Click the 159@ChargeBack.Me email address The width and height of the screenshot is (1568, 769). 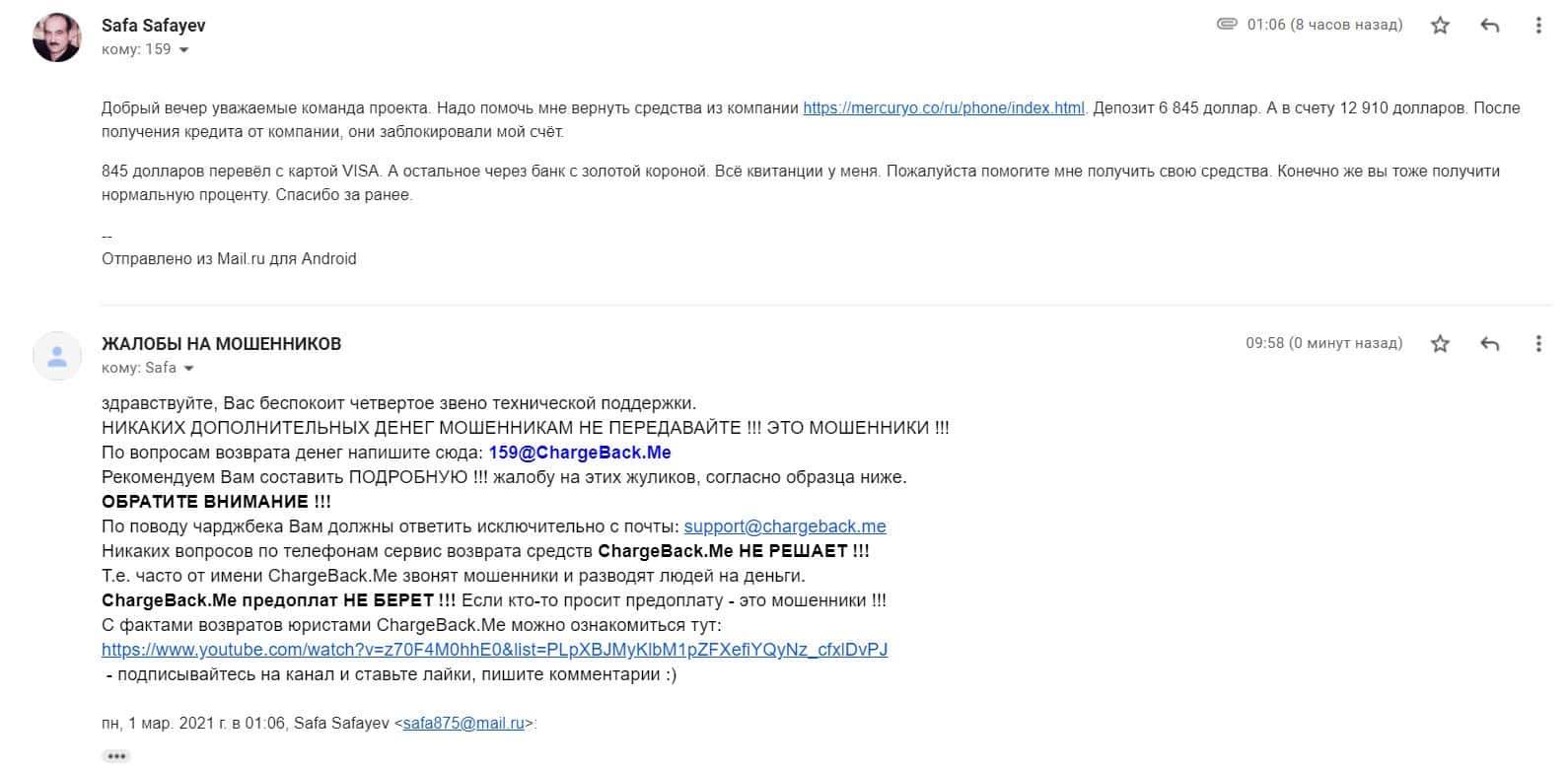(580, 453)
